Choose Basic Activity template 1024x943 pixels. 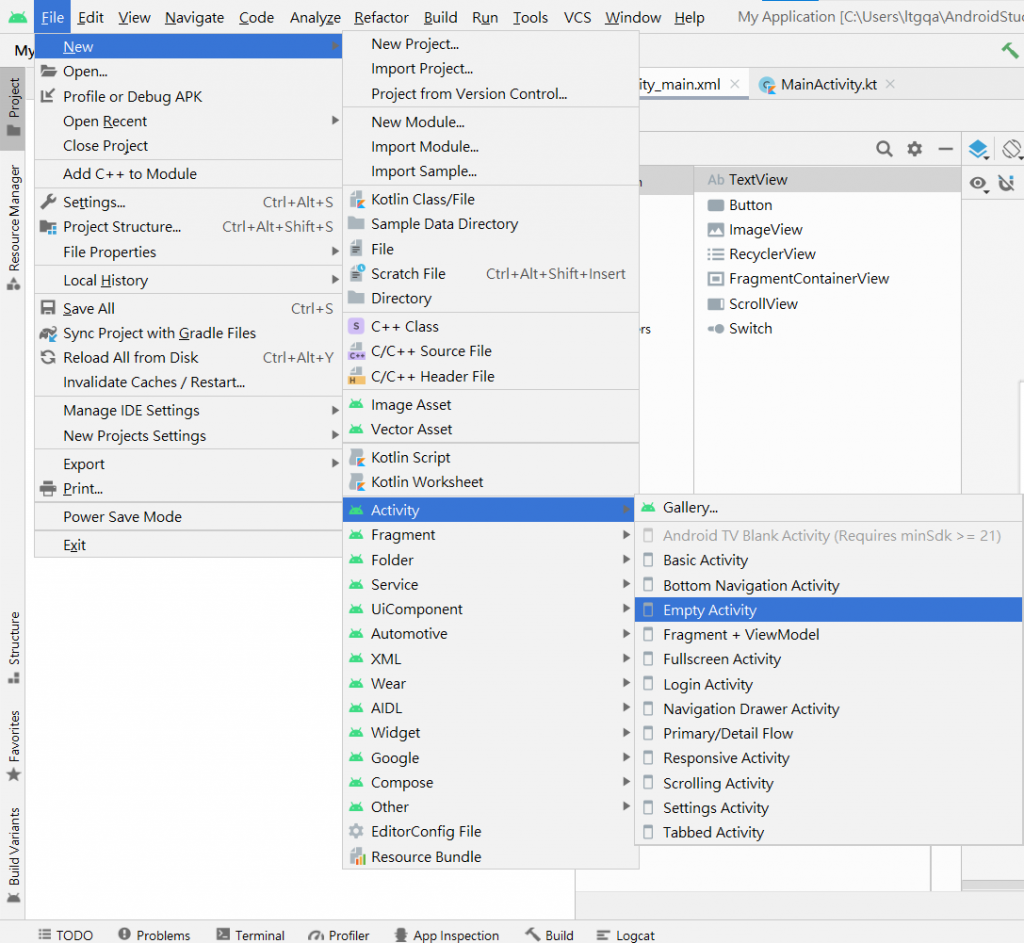coord(828,560)
